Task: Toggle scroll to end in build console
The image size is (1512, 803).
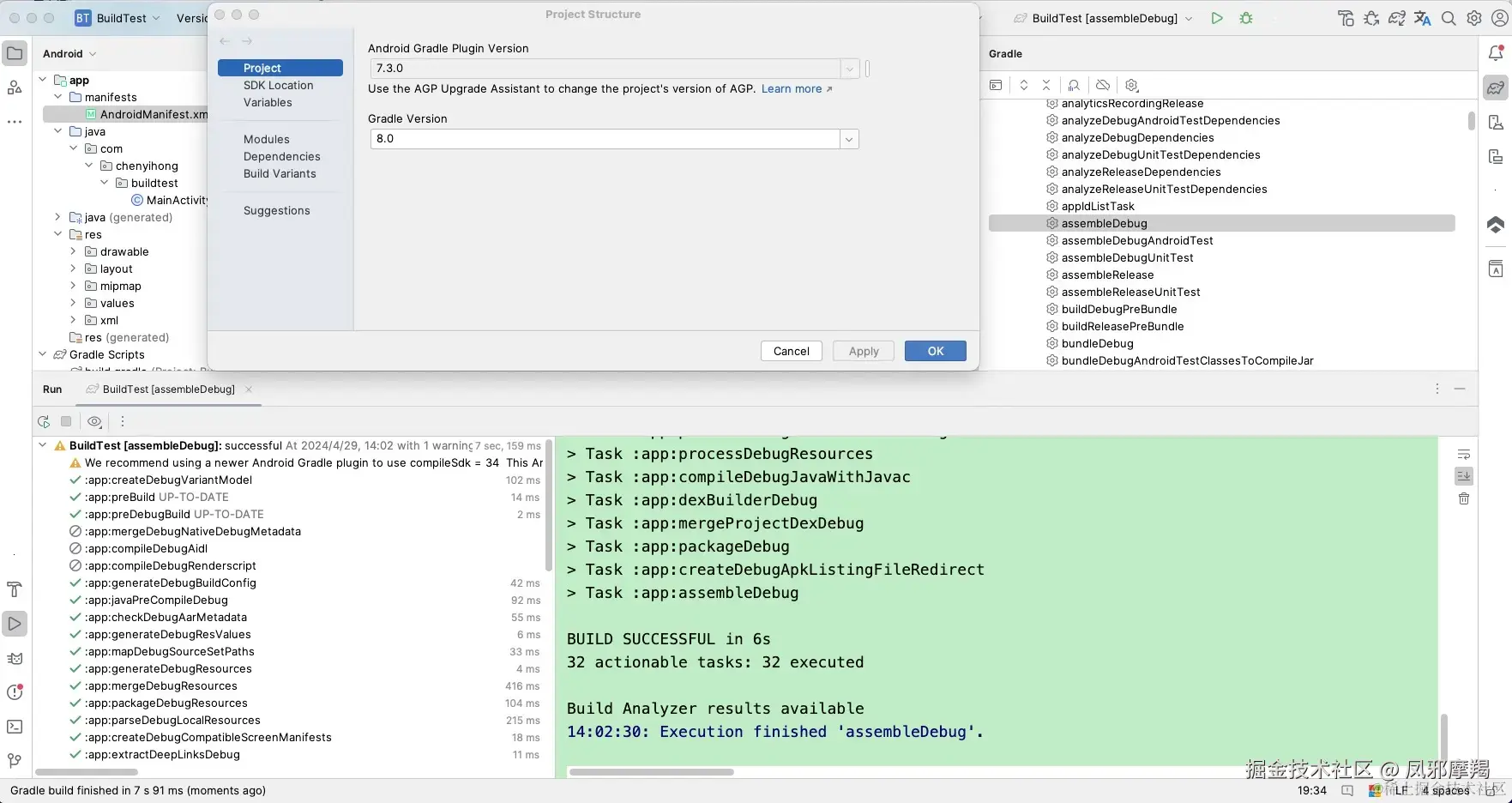Action: (1464, 476)
